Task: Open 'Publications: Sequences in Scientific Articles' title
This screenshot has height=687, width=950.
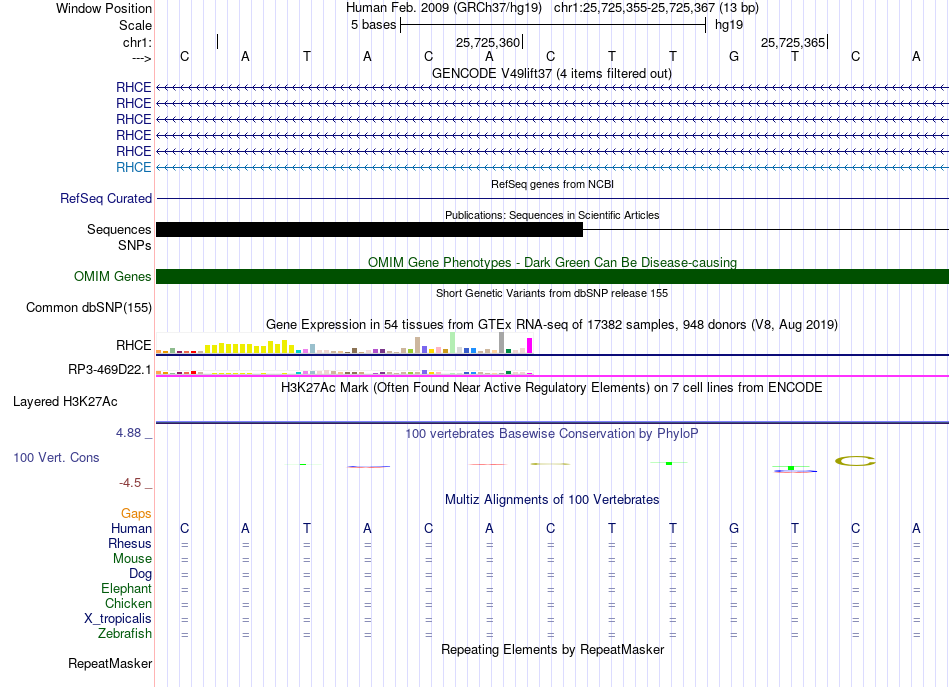Action: (552, 215)
